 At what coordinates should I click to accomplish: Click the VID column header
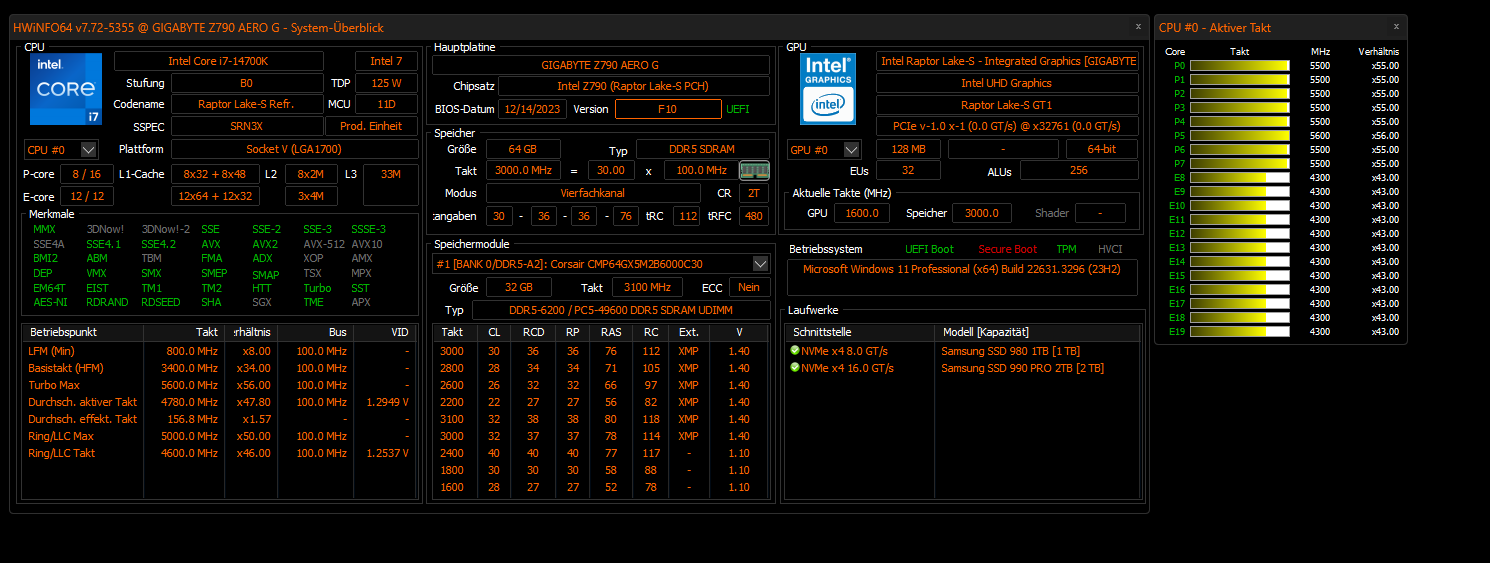click(385, 332)
